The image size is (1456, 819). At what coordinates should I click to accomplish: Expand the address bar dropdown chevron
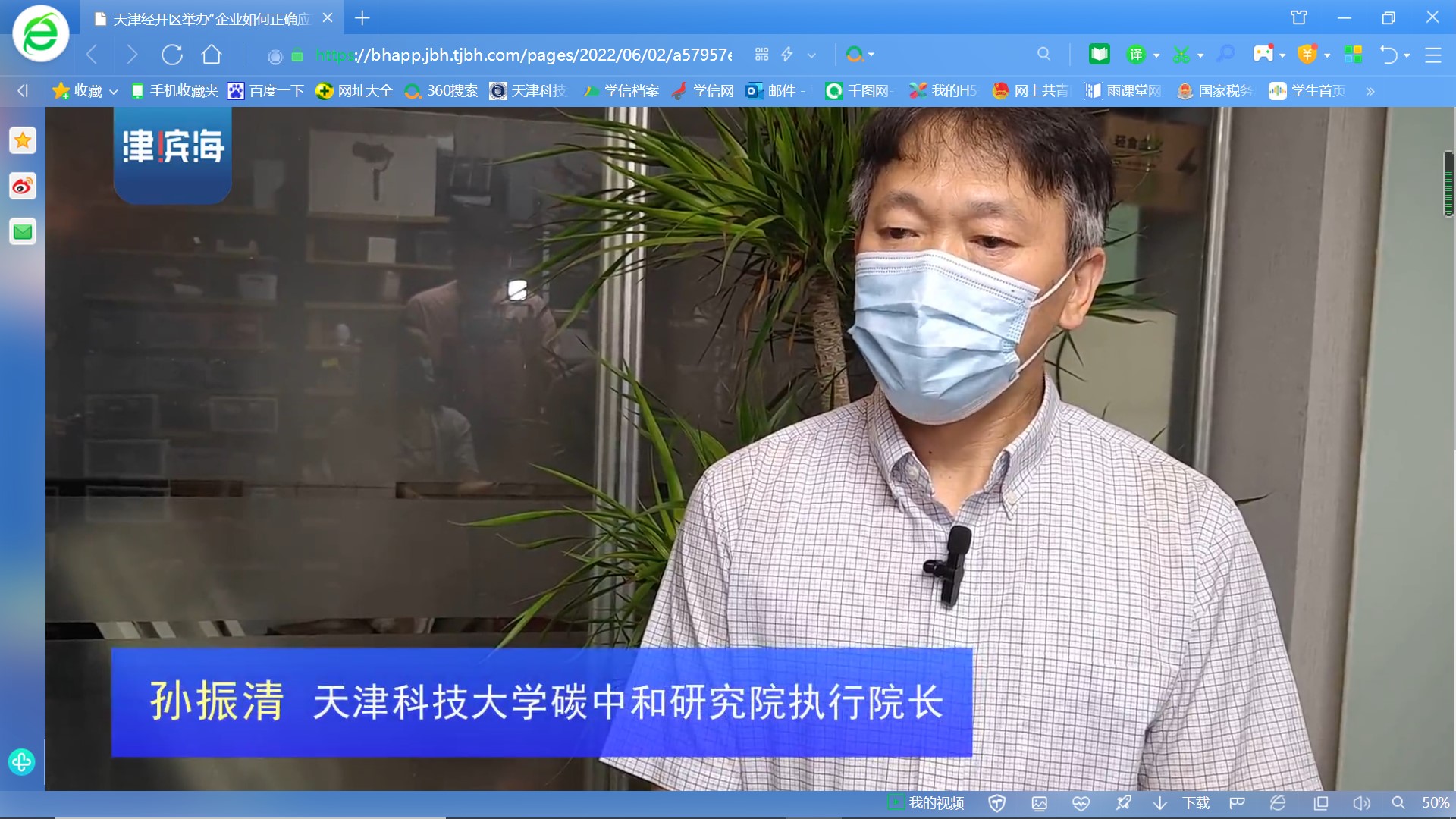coord(811,55)
